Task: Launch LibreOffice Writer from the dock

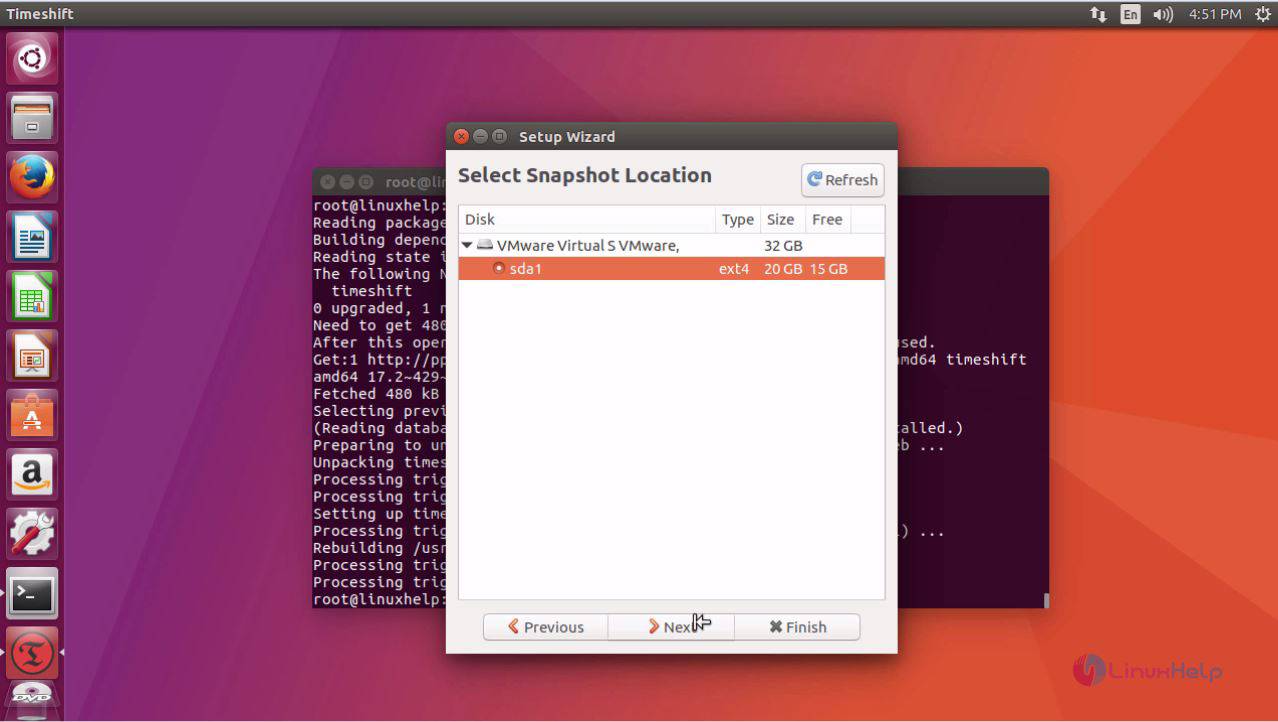Action: tap(32, 236)
